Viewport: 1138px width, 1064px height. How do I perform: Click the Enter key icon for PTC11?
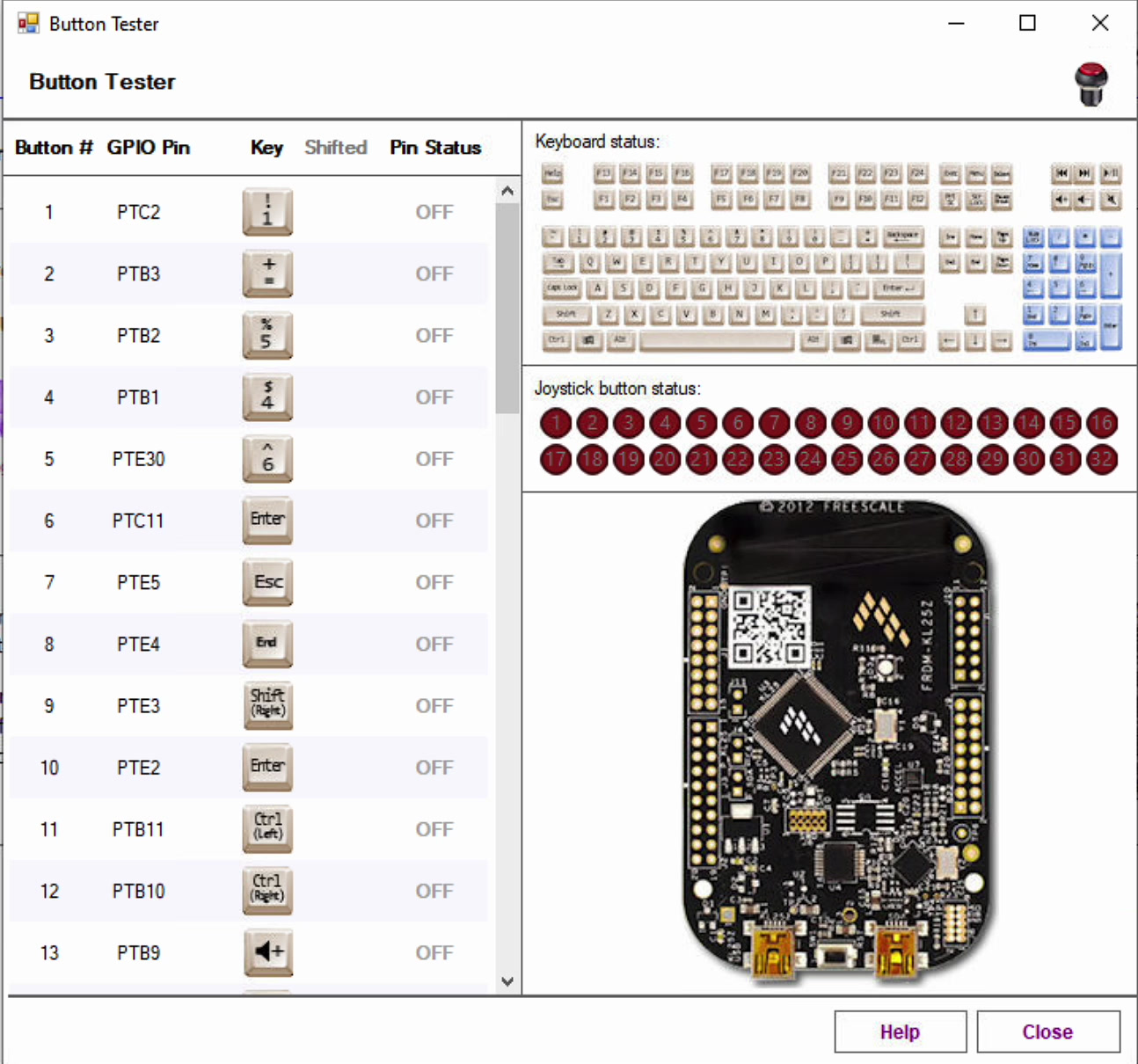coord(266,521)
